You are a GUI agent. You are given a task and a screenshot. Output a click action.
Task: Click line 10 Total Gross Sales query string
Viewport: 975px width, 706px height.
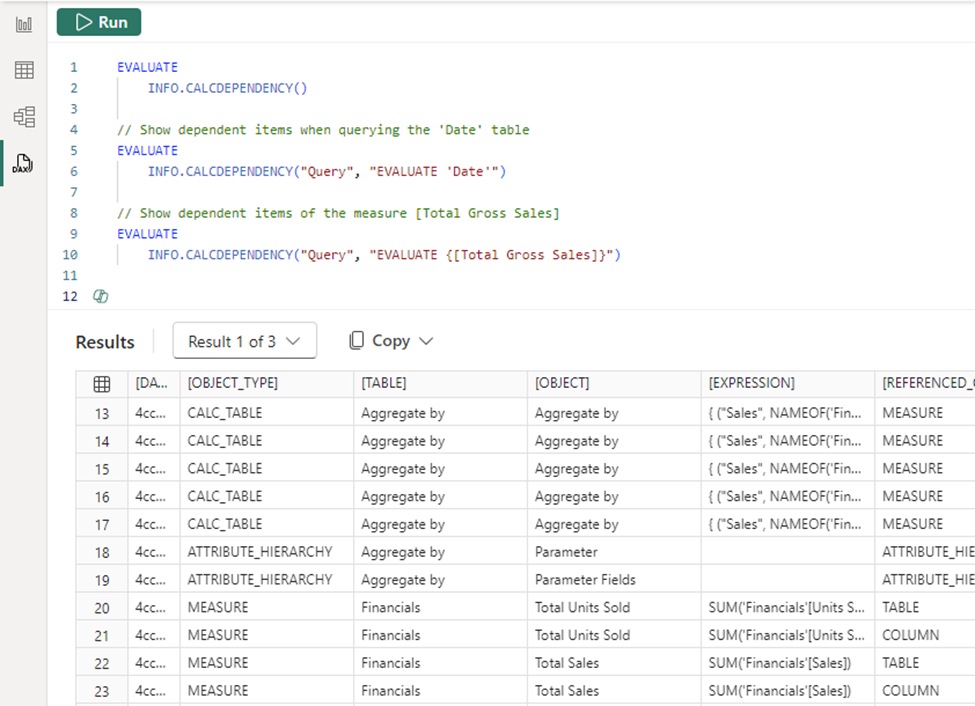pos(491,254)
